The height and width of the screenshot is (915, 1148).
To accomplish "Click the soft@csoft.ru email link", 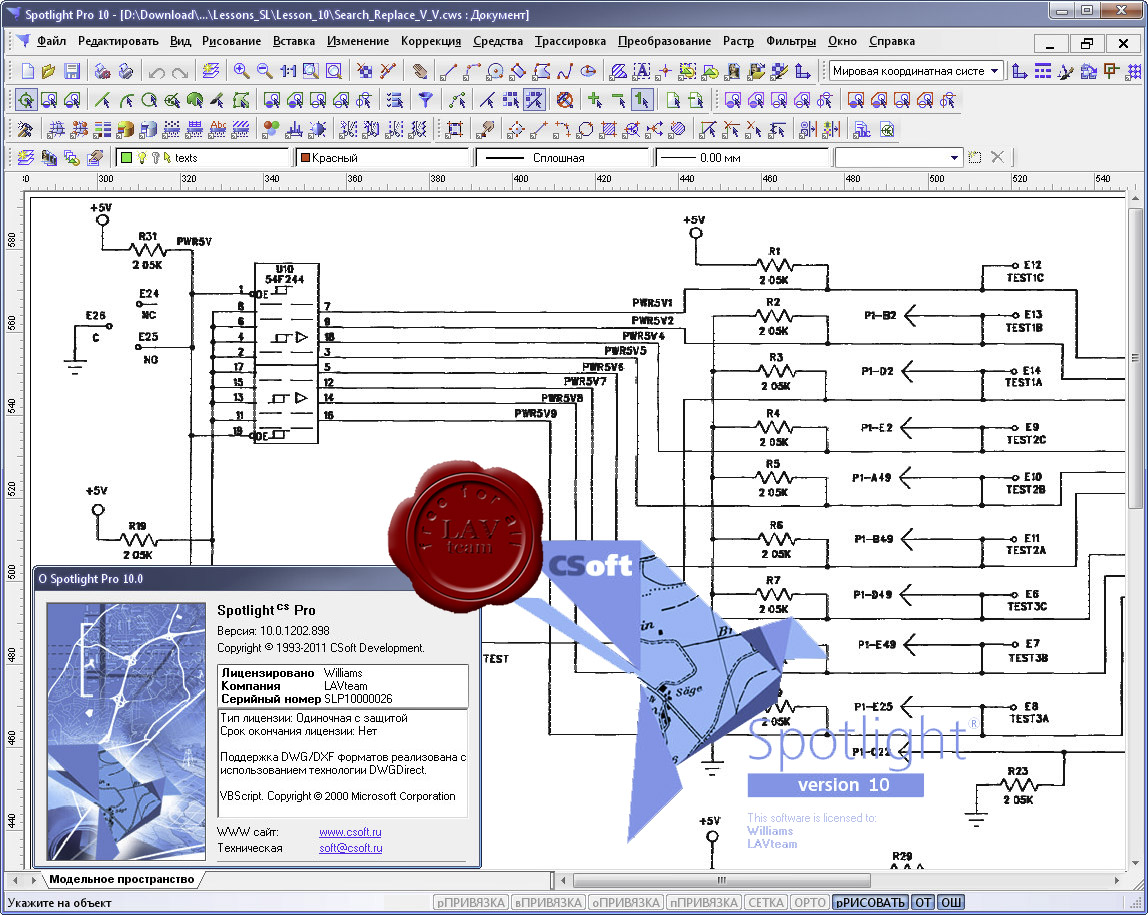I will 351,848.
